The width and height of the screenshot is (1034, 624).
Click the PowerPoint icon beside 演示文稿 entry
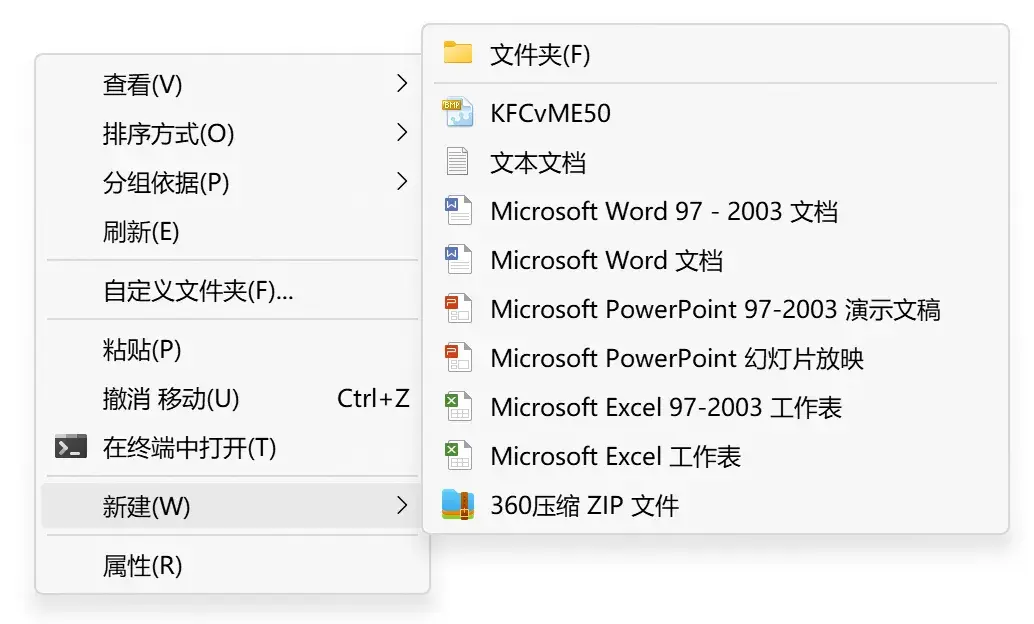pyautogui.click(x=458, y=309)
